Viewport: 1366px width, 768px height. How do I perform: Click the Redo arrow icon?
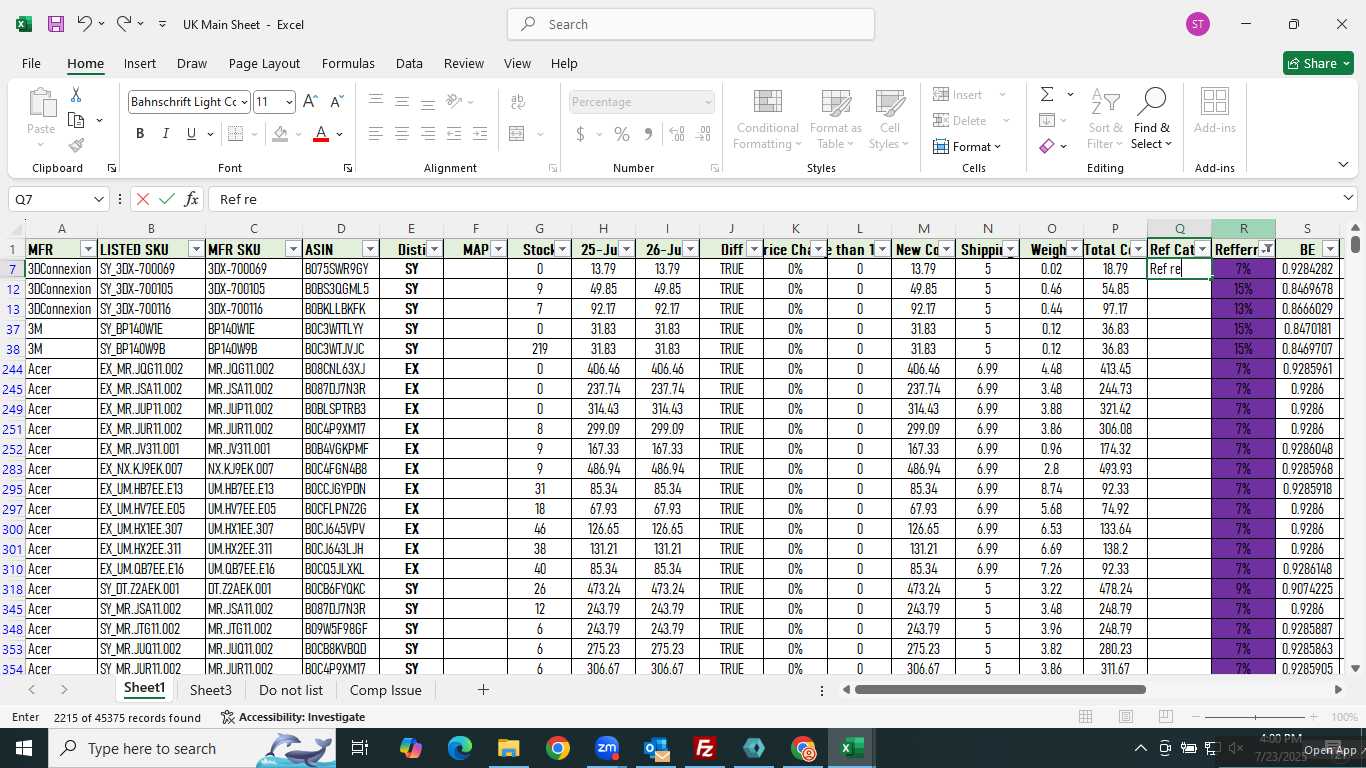[x=124, y=23]
